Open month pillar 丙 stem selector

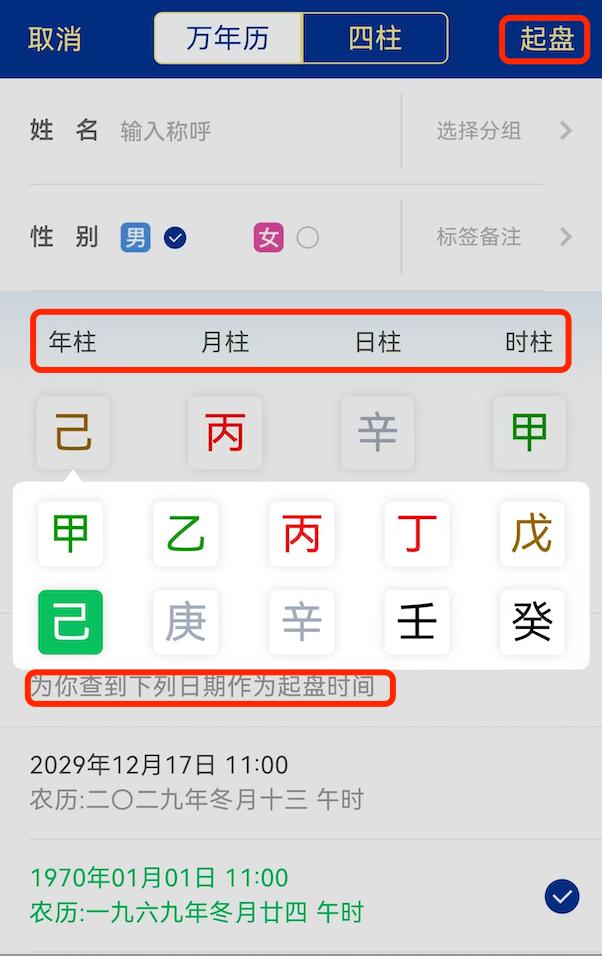tap(225, 432)
